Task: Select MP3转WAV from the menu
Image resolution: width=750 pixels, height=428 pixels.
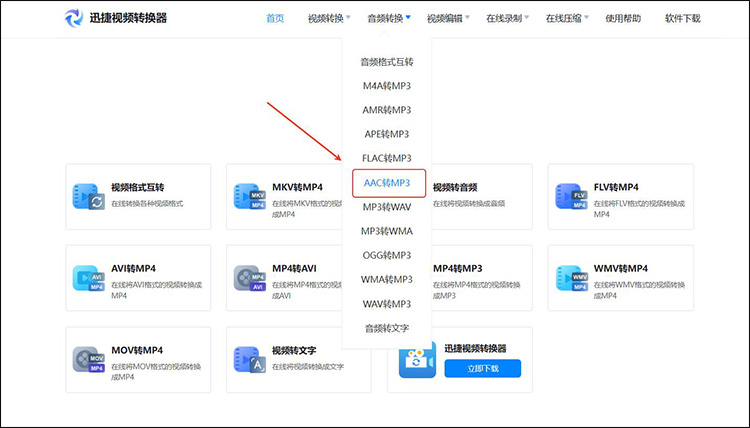Action: [x=386, y=207]
